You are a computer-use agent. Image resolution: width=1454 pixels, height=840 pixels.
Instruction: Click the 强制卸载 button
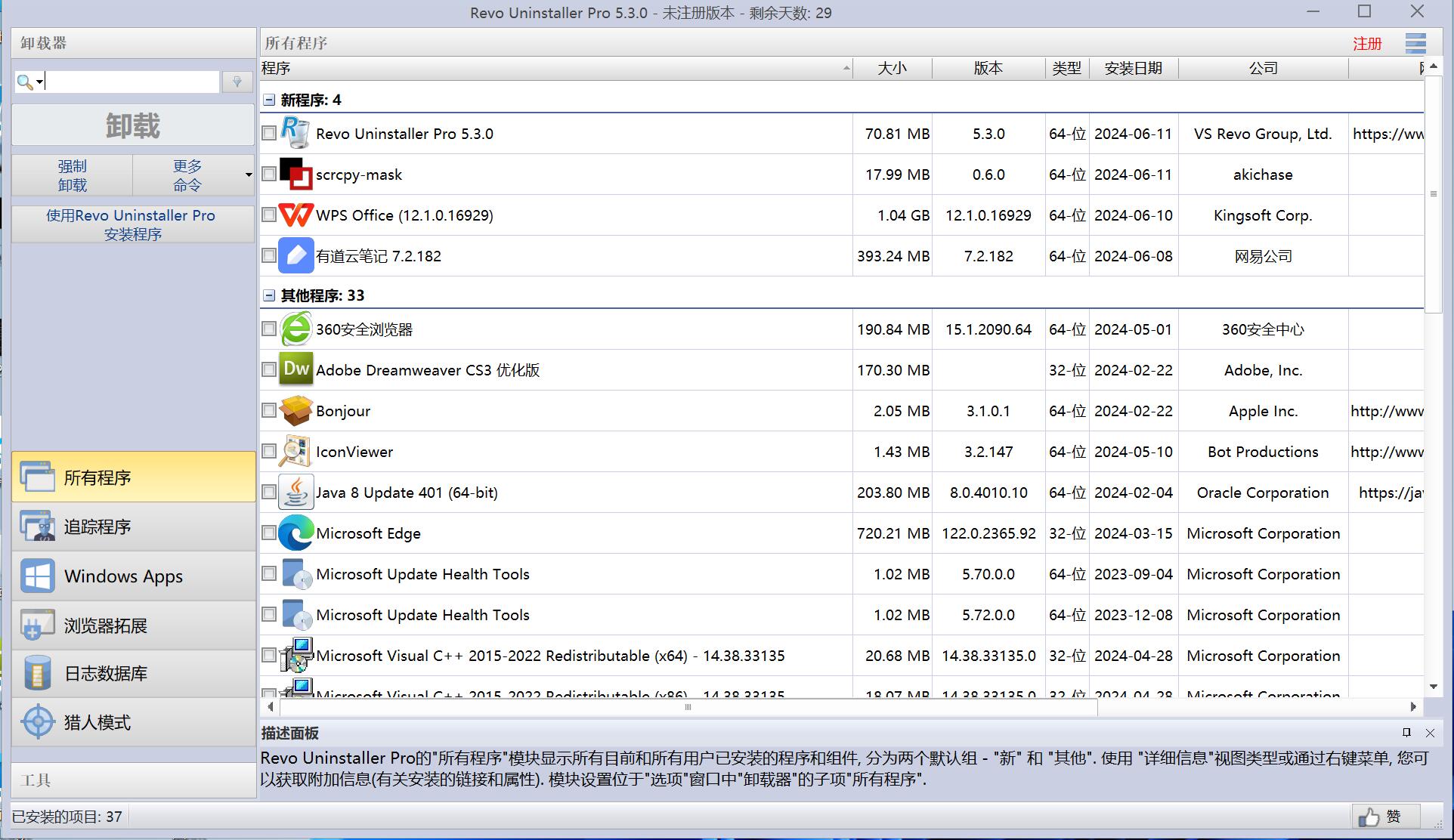coord(73,175)
